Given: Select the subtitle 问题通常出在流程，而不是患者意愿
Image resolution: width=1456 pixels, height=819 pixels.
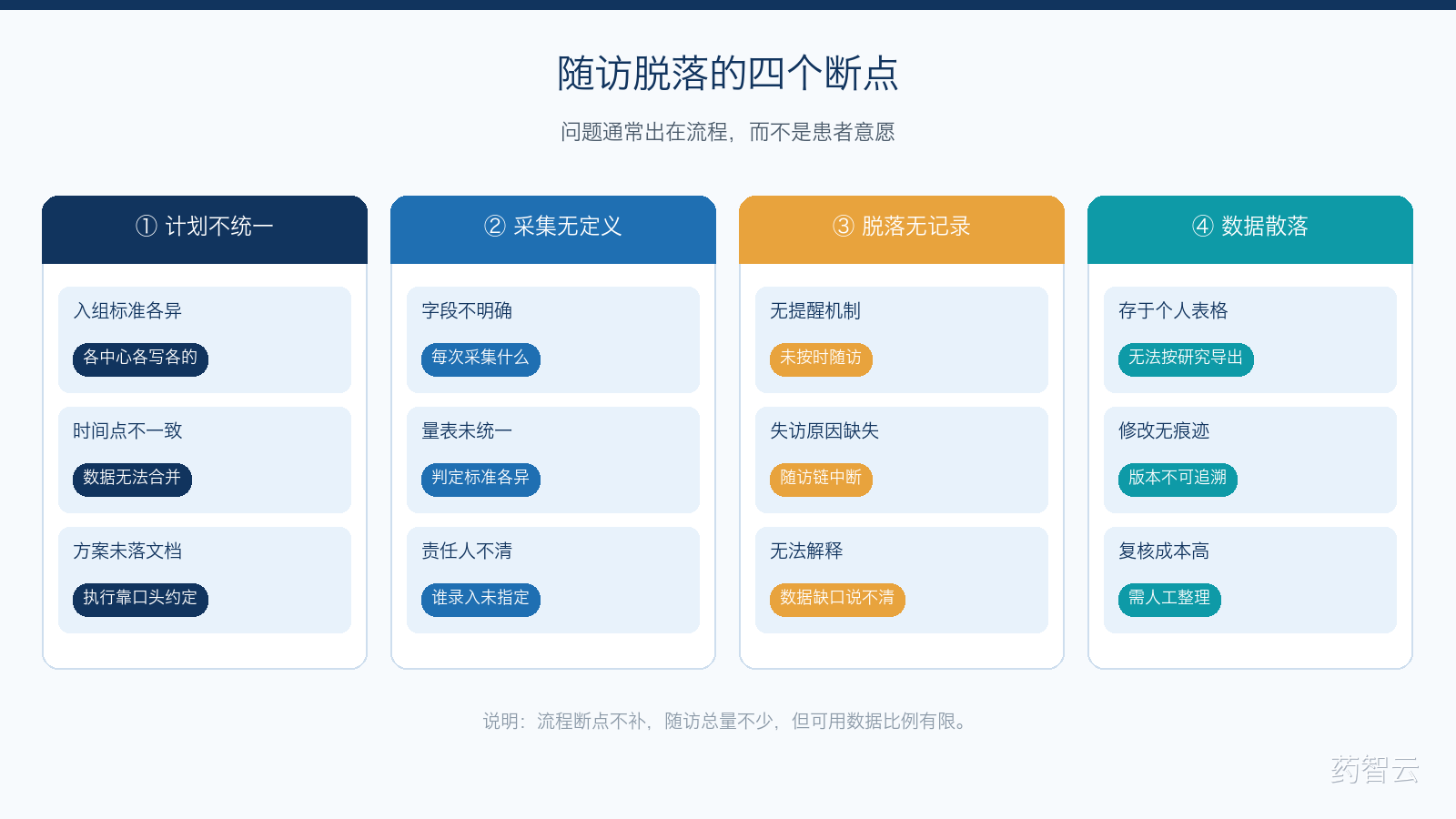Looking at the screenshot, I should [728, 132].
